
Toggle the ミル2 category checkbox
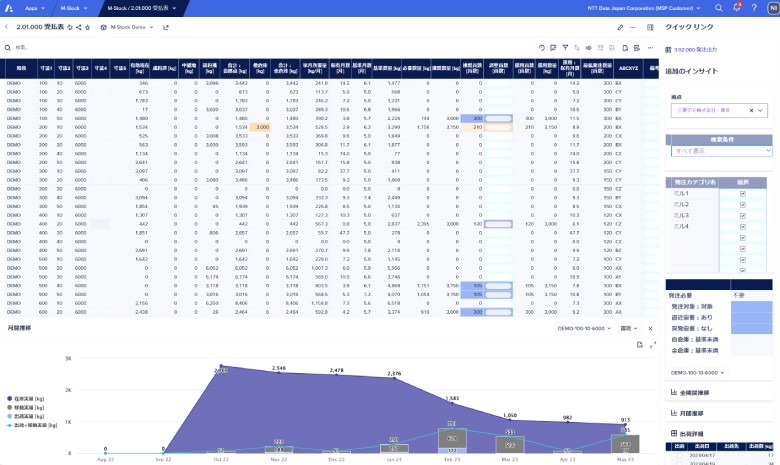pos(741,204)
